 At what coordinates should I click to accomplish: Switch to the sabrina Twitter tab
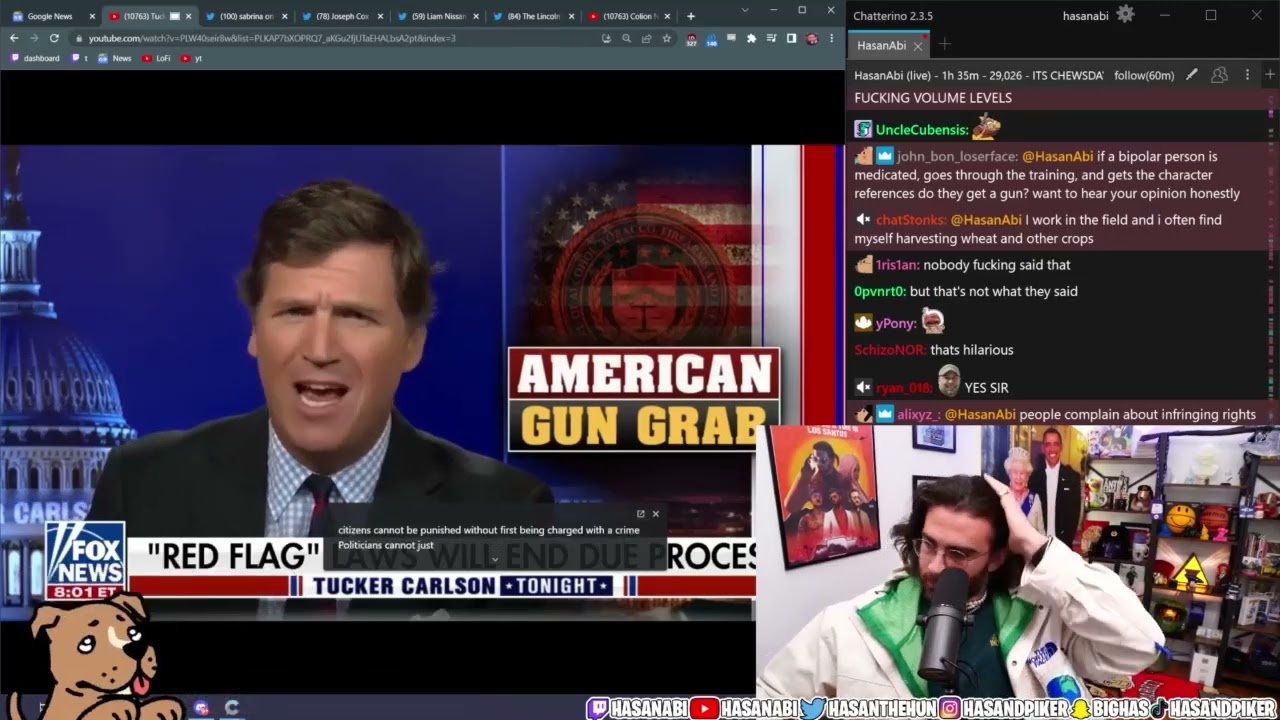coord(245,16)
